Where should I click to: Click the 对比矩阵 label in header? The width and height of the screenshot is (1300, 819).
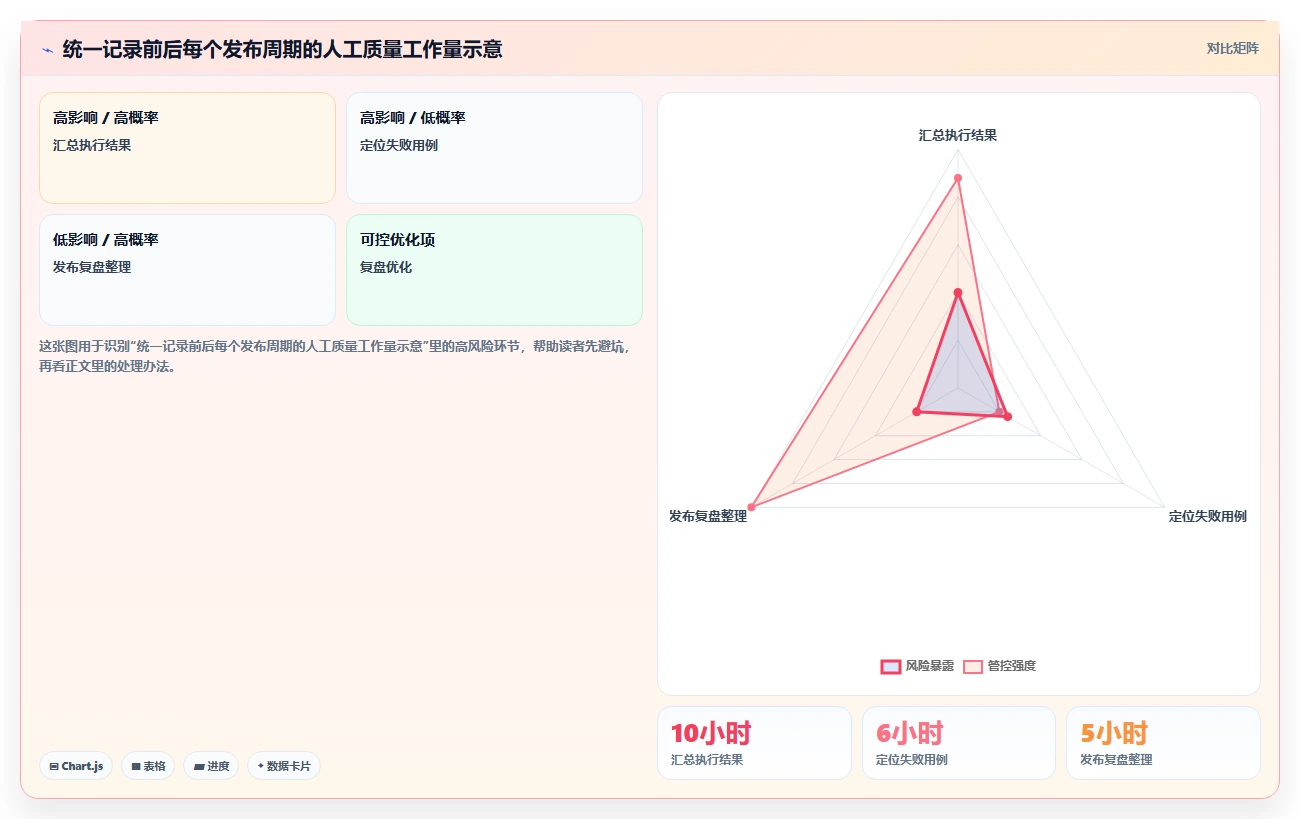[1232, 48]
